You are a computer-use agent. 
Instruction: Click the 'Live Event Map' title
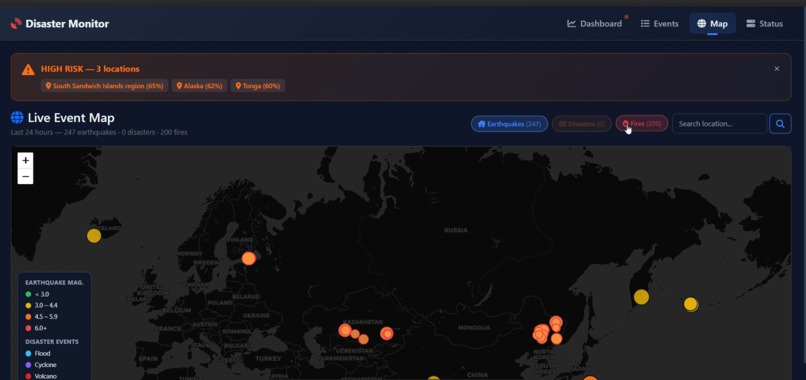(x=71, y=118)
